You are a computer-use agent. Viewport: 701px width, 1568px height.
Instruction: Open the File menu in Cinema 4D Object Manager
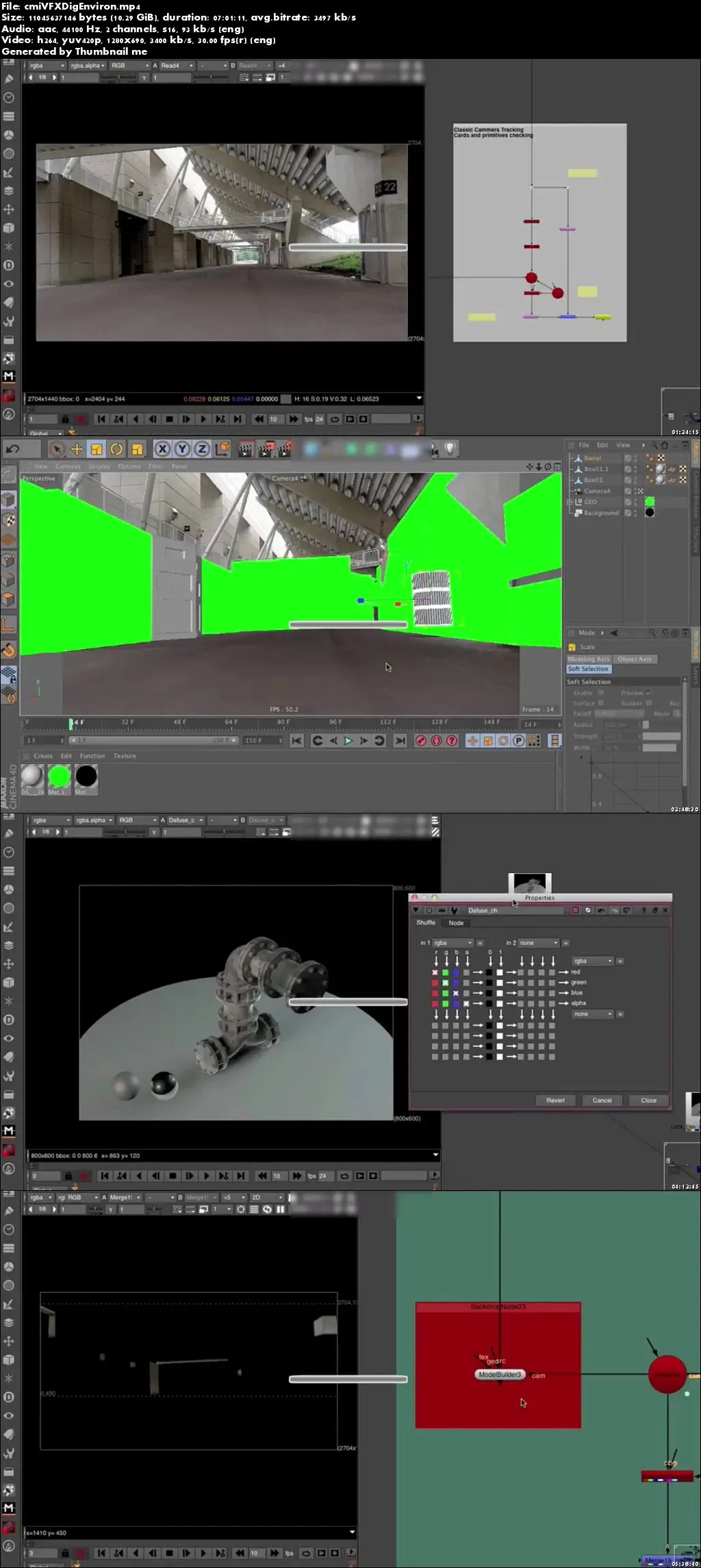pyautogui.click(x=584, y=445)
